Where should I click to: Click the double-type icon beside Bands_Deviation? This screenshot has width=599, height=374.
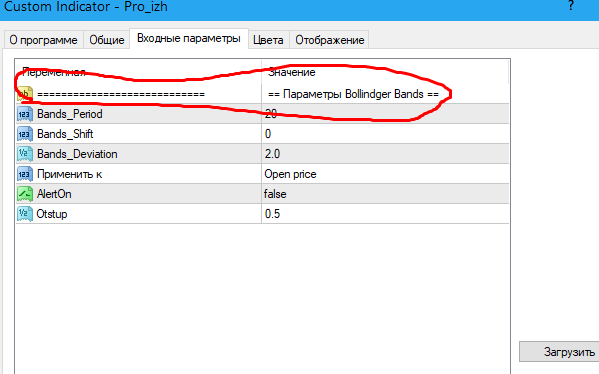25,154
